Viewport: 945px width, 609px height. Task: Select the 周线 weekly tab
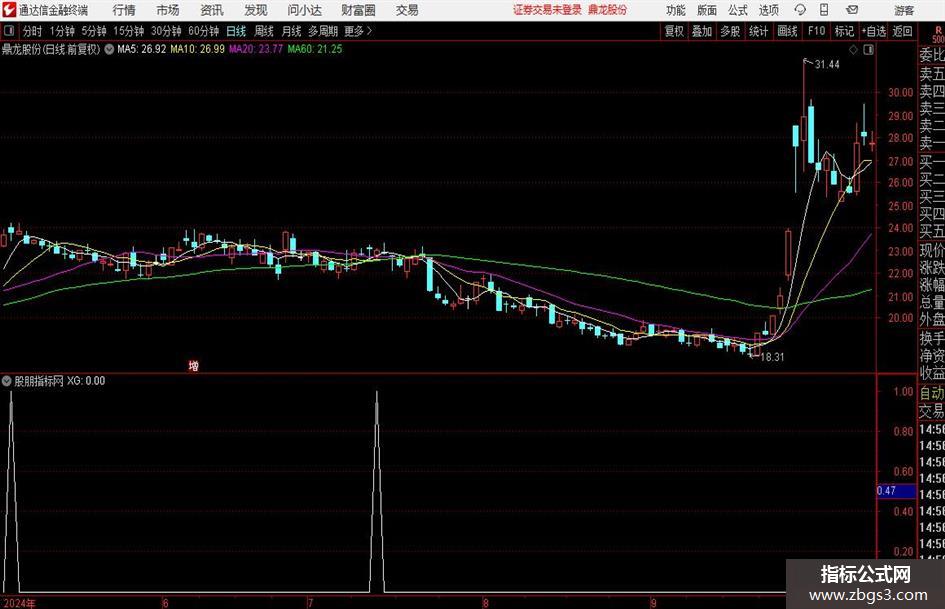(264, 31)
